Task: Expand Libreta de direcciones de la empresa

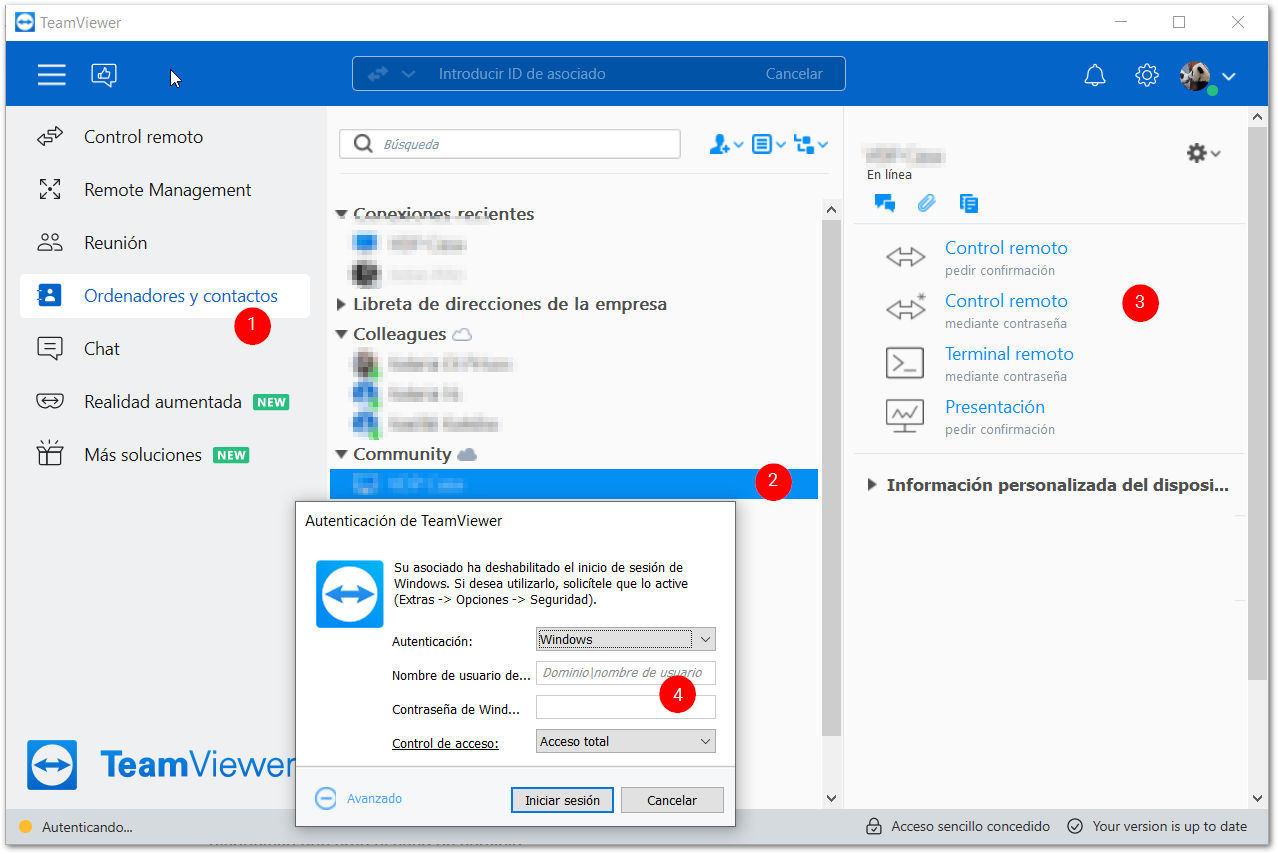Action: click(x=342, y=304)
